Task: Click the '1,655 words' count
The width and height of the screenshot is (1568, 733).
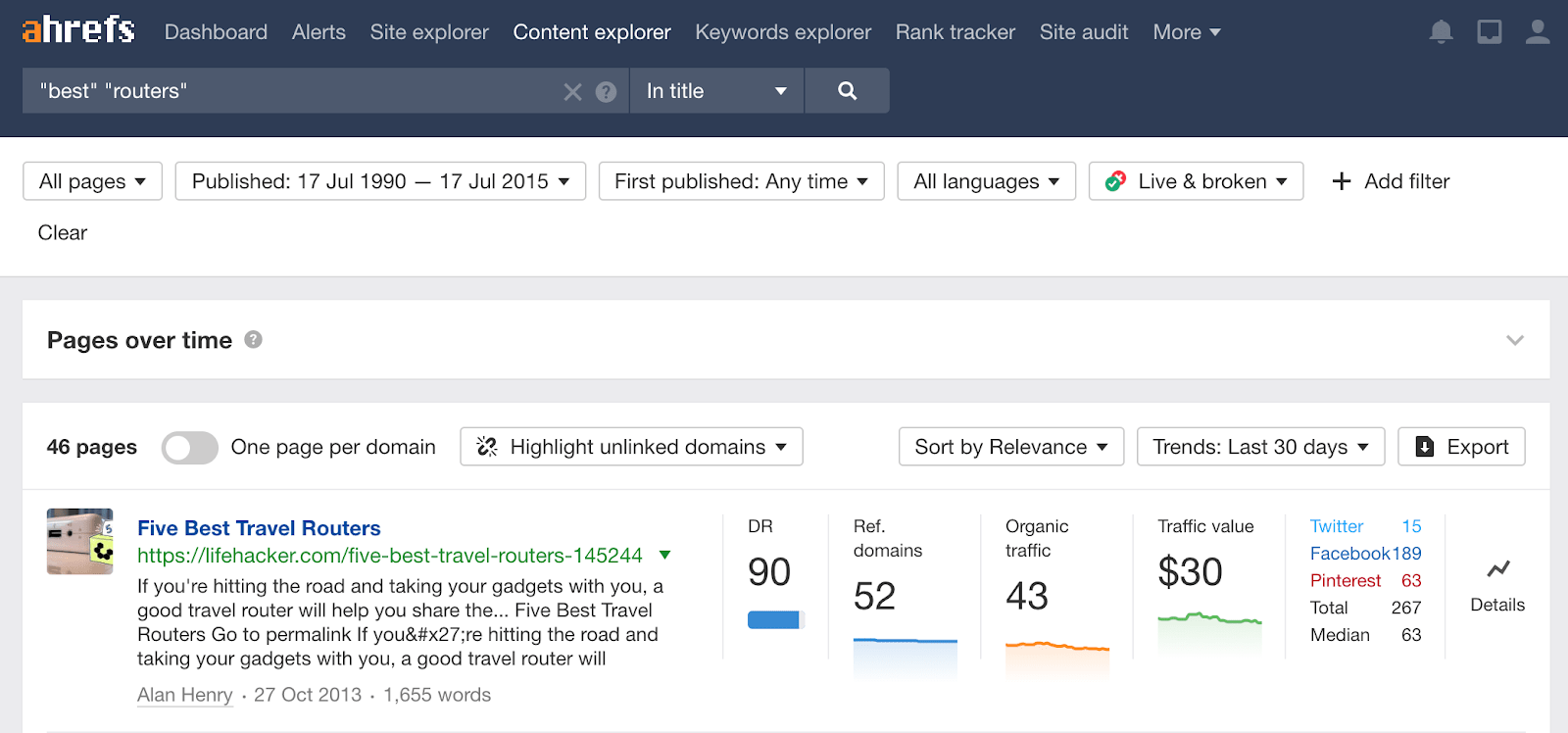Action: pos(437,695)
